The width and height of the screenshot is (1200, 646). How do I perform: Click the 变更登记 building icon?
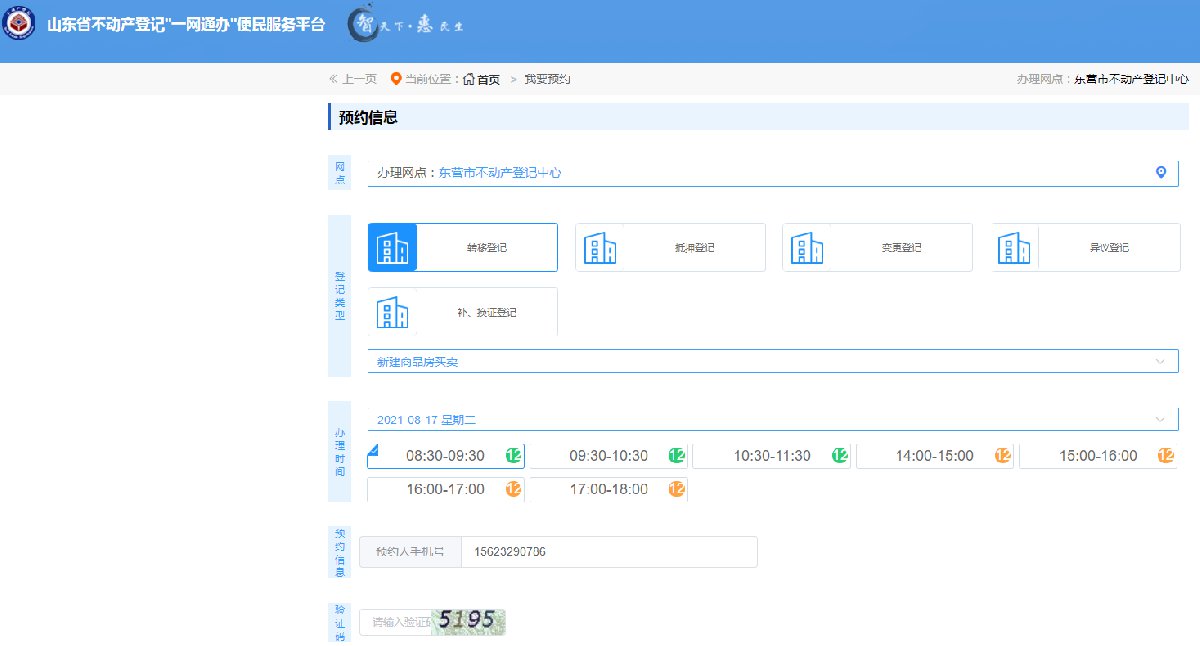coord(806,248)
